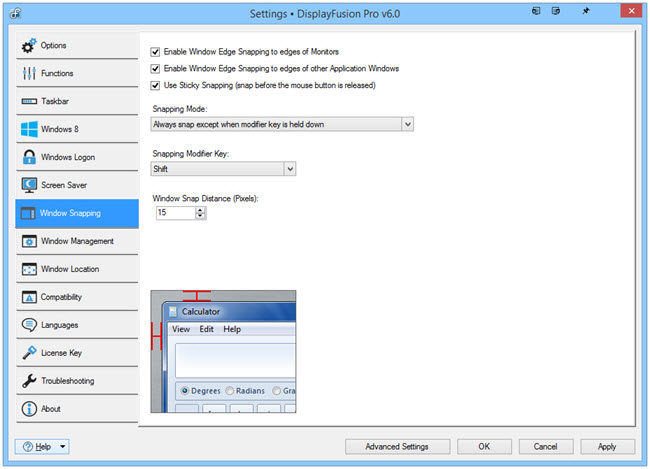Open the Window Location page

[77, 269]
